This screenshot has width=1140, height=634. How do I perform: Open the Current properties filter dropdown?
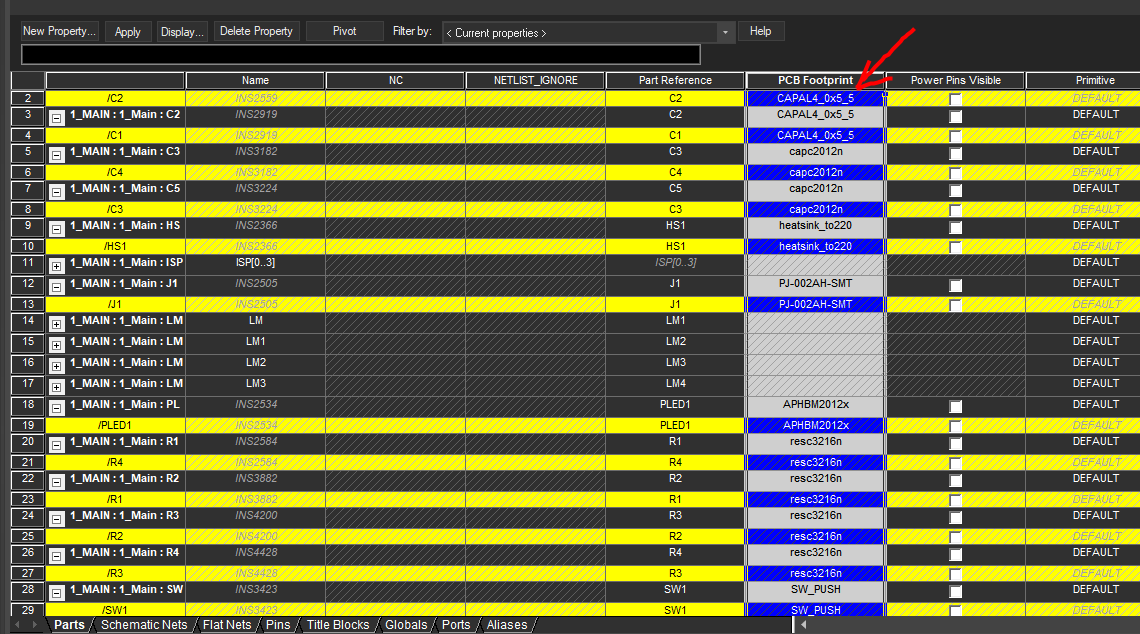pyautogui.click(x=723, y=33)
